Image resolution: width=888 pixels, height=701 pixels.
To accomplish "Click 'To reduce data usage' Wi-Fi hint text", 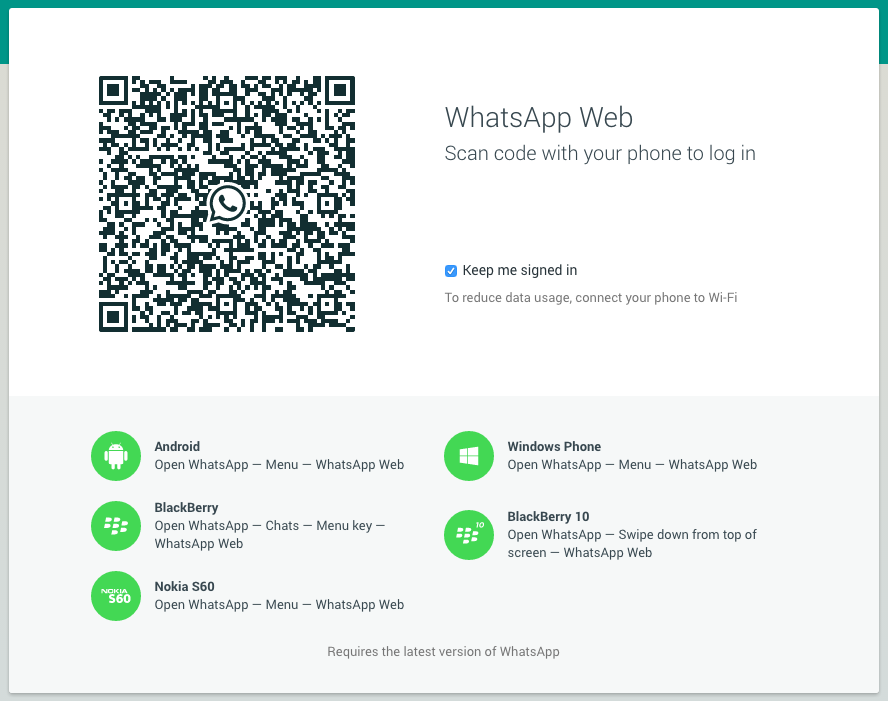I will (x=591, y=298).
